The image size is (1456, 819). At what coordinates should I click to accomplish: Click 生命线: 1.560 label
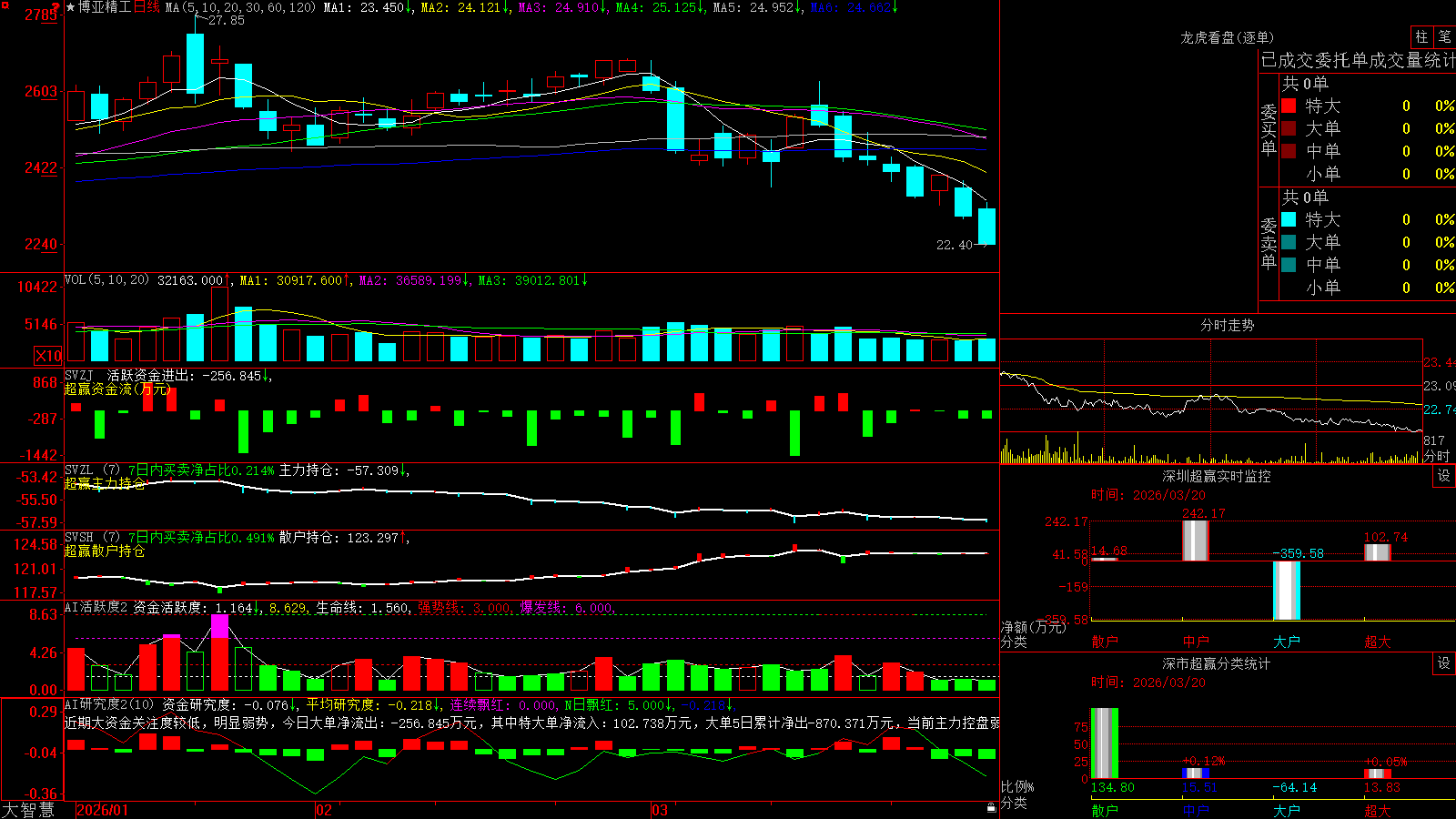[362, 607]
